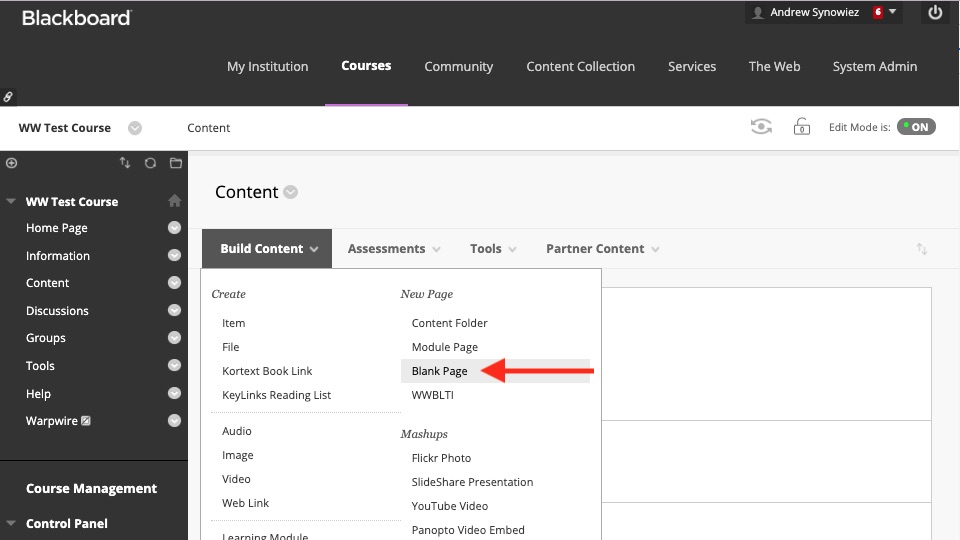The image size is (960, 540).
Task: Click WW Test Course breadcrumb link
Action: point(64,127)
